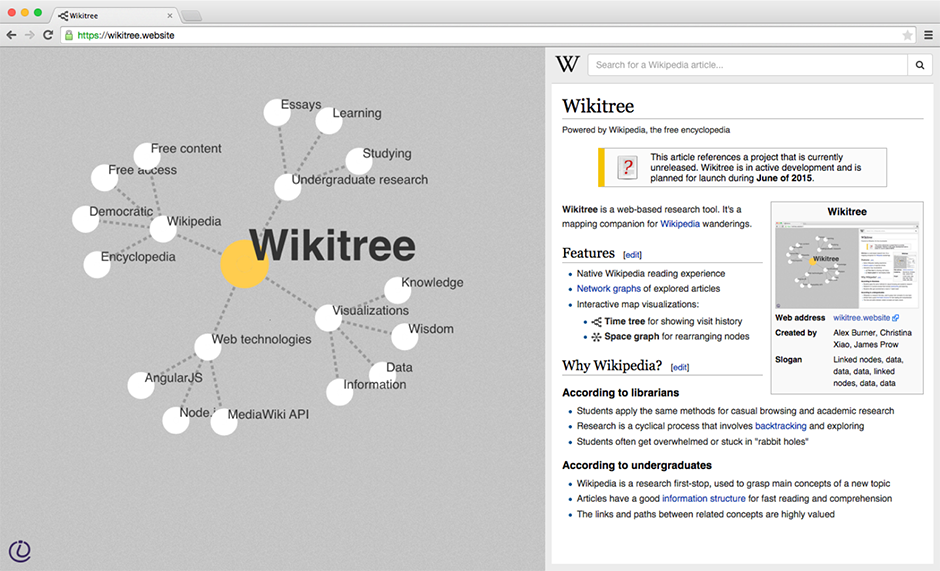Select the Free access node
This screenshot has height=571, width=940.
coord(104,178)
